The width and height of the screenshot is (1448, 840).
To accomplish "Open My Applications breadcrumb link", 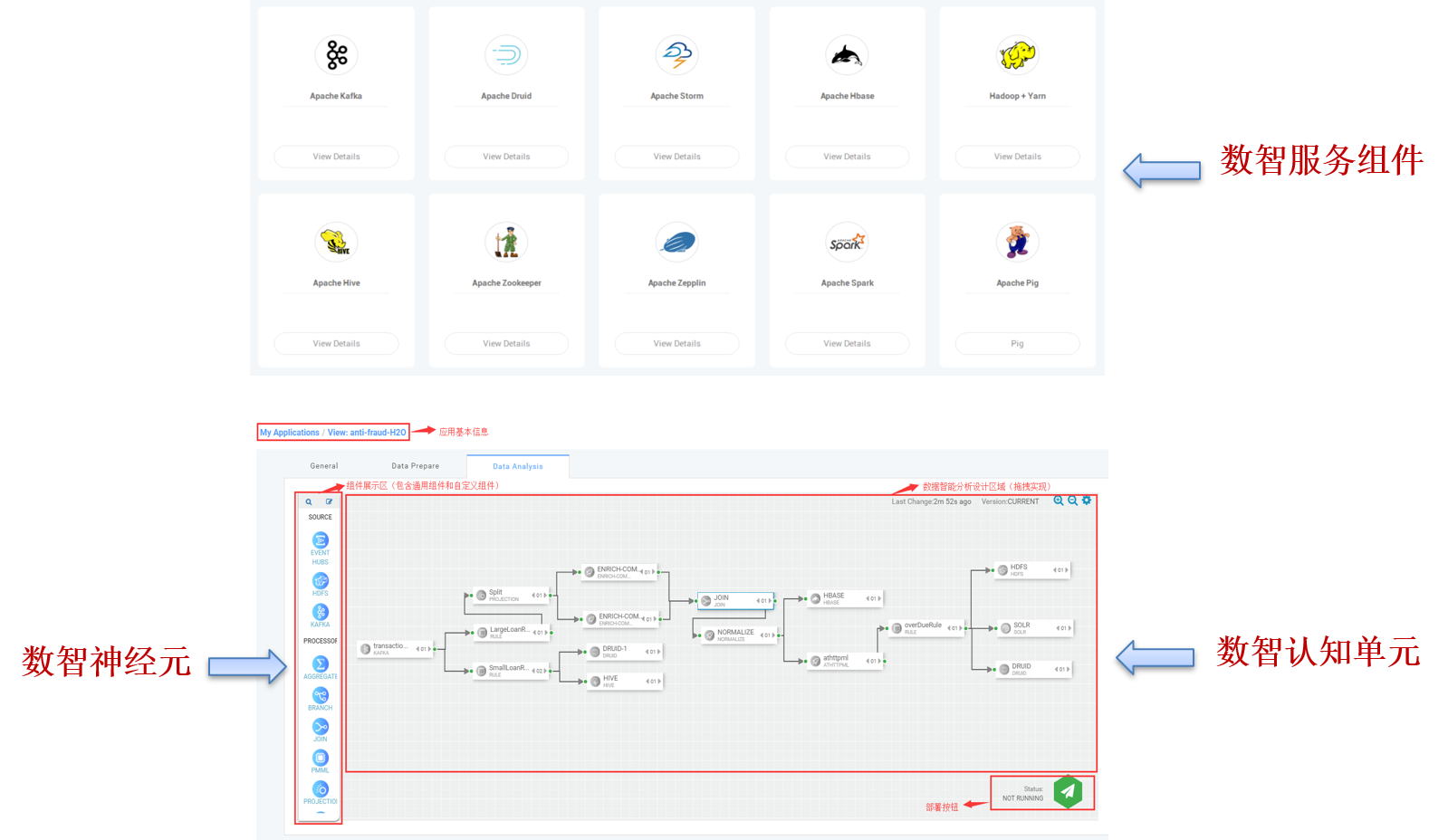I will pos(290,433).
